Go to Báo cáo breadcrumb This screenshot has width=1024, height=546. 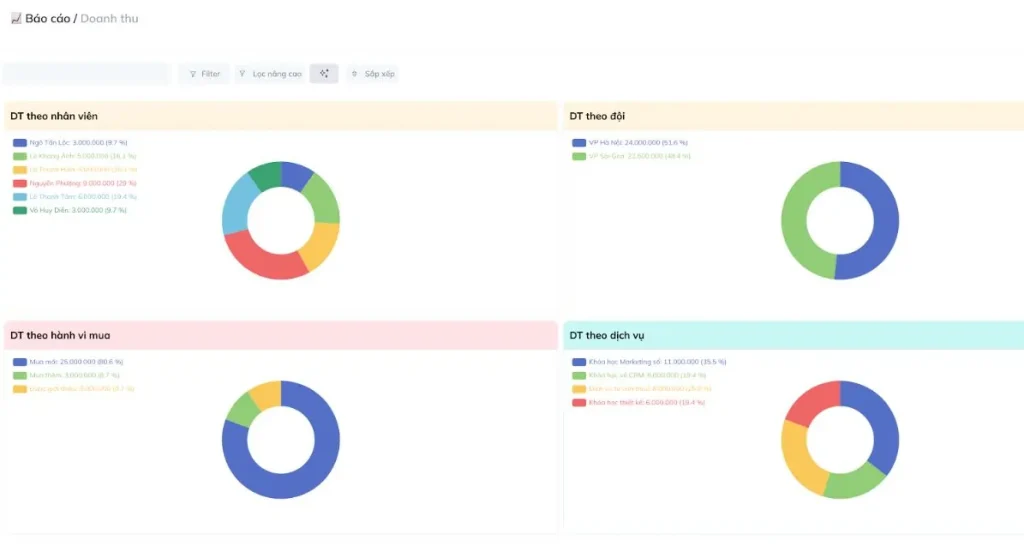tap(48, 18)
